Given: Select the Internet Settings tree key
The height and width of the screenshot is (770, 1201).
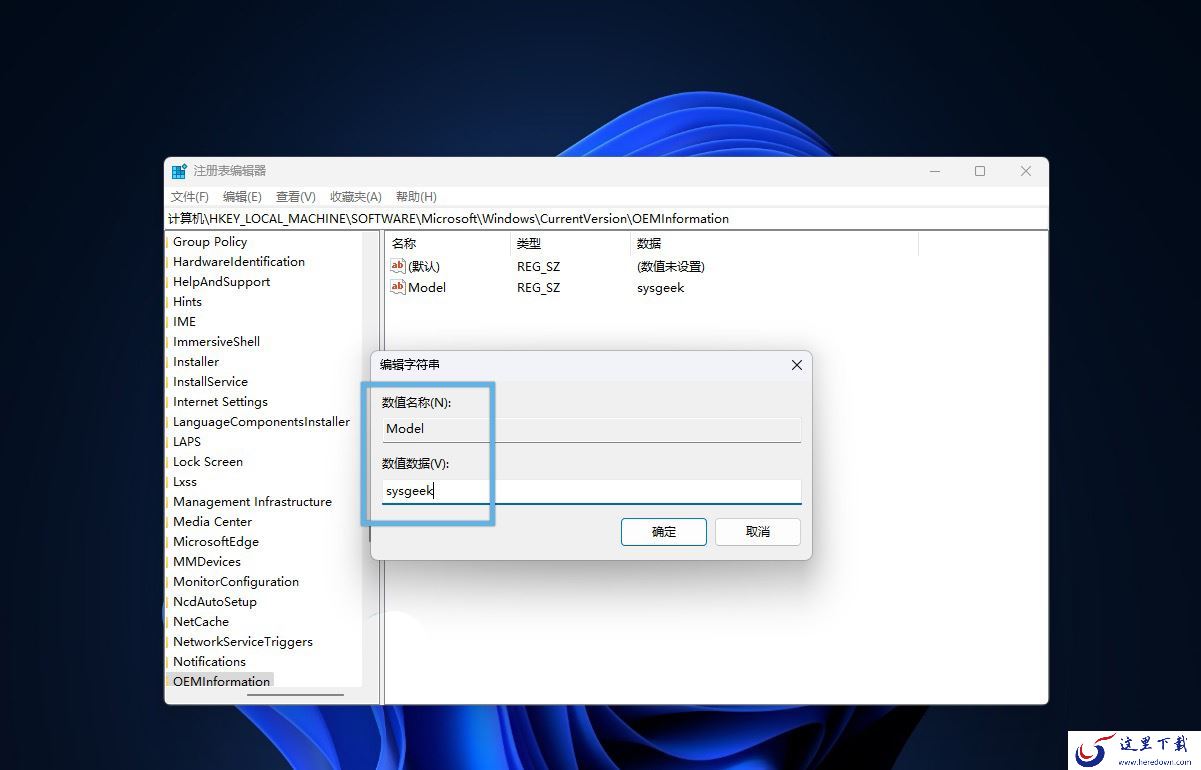Looking at the screenshot, I should [220, 402].
